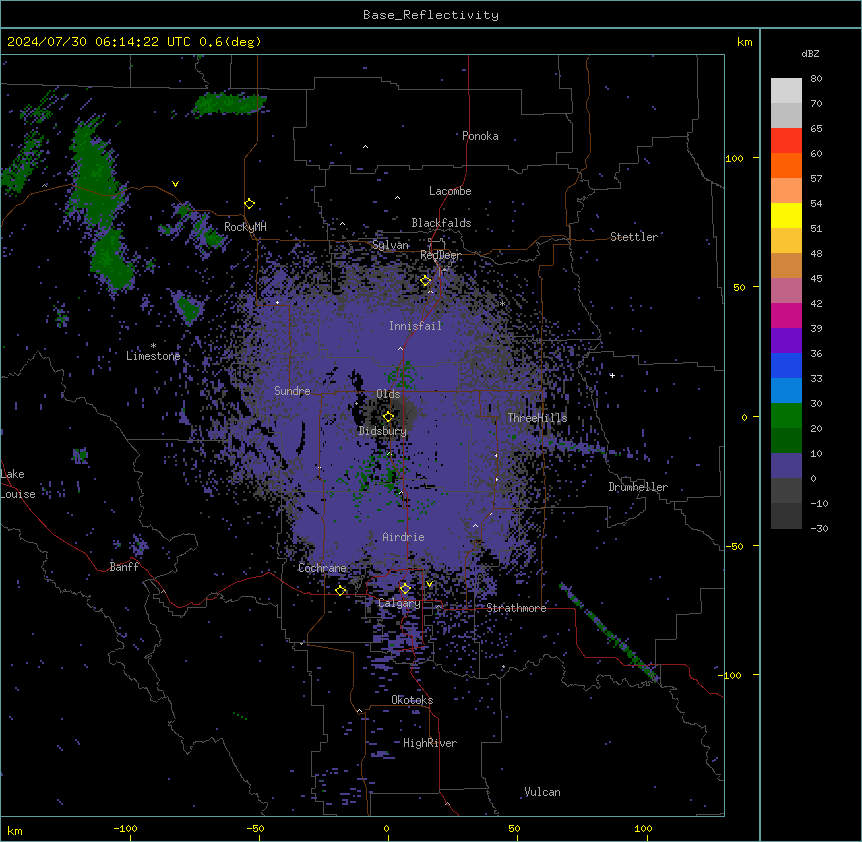Pick the magenta 39–42 dBZ legend swatch
Screen dimensions: 862x842
pyautogui.click(x=786, y=315)
